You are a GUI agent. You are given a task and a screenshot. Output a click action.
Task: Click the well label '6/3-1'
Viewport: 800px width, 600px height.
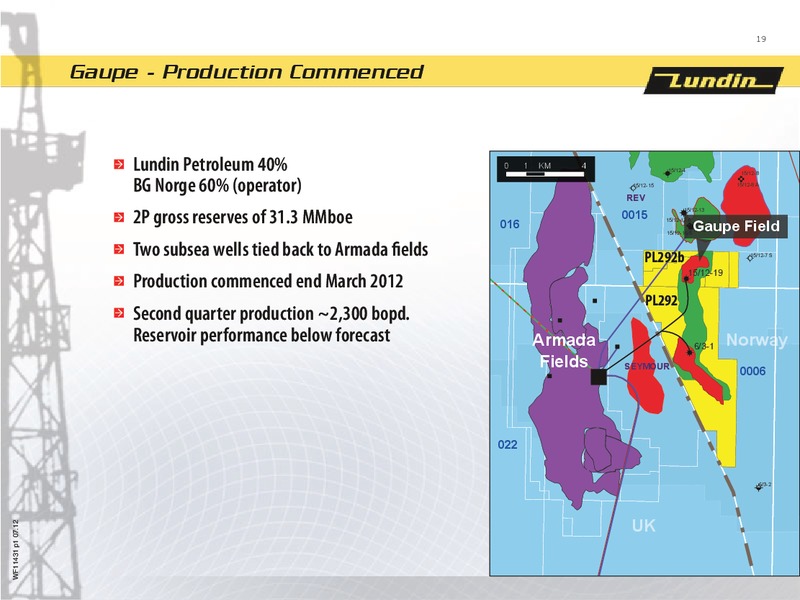click(704, 346)
